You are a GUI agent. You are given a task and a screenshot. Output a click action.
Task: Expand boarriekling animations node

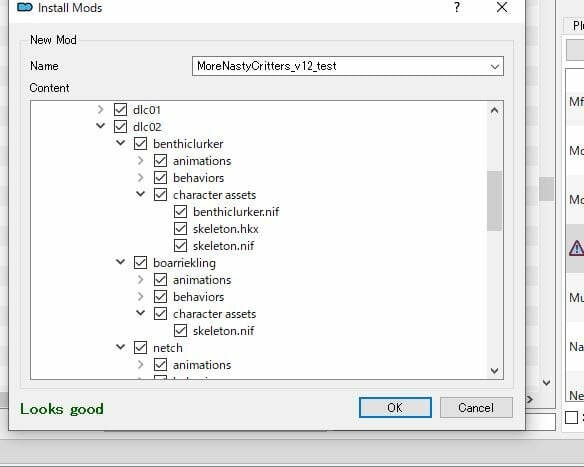140,280
